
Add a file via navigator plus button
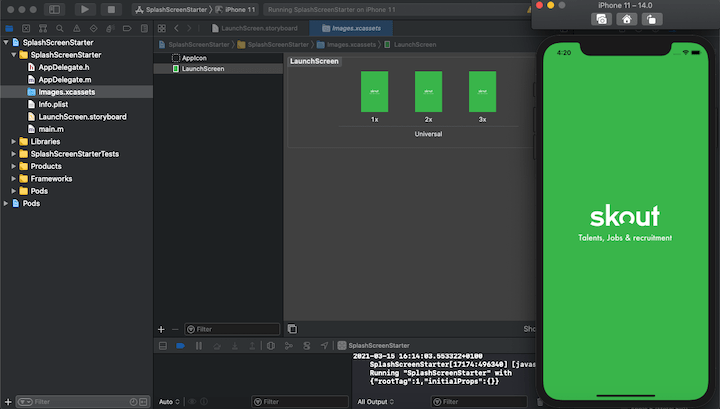coord(8,402)
